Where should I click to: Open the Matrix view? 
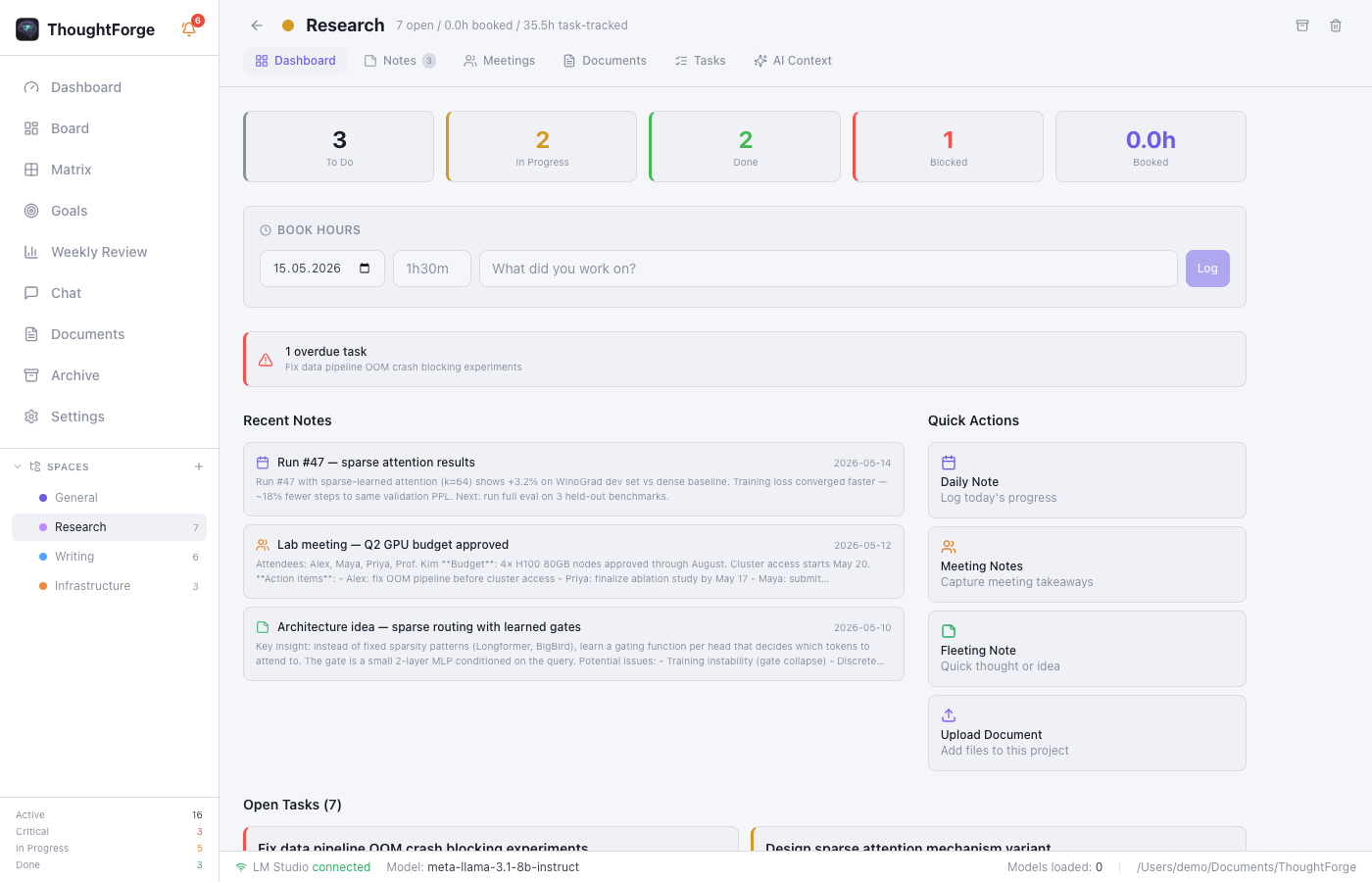click(x=110, y=170)
